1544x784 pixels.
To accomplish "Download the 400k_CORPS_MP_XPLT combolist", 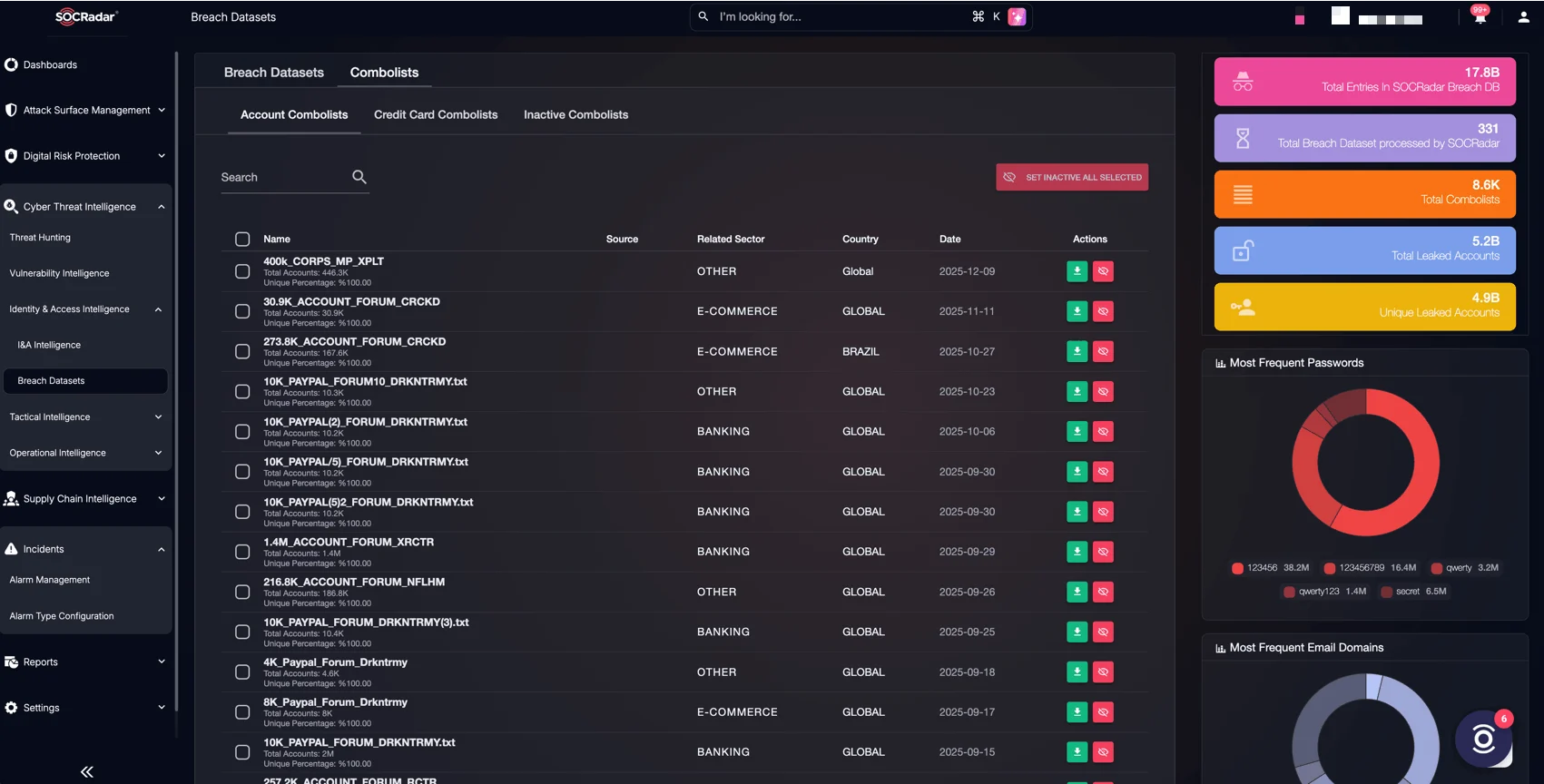I will 1077,271.
